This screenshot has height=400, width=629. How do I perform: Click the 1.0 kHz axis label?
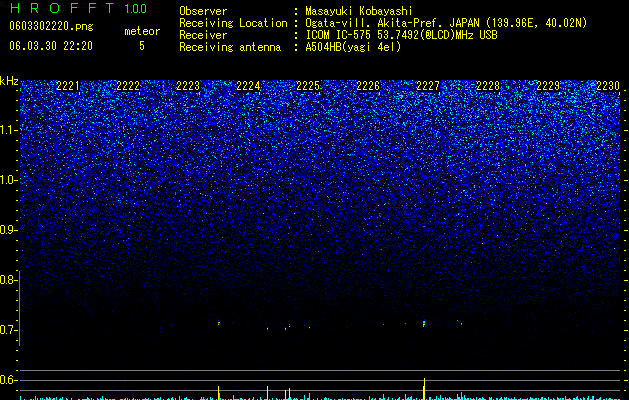click(8, 180)
